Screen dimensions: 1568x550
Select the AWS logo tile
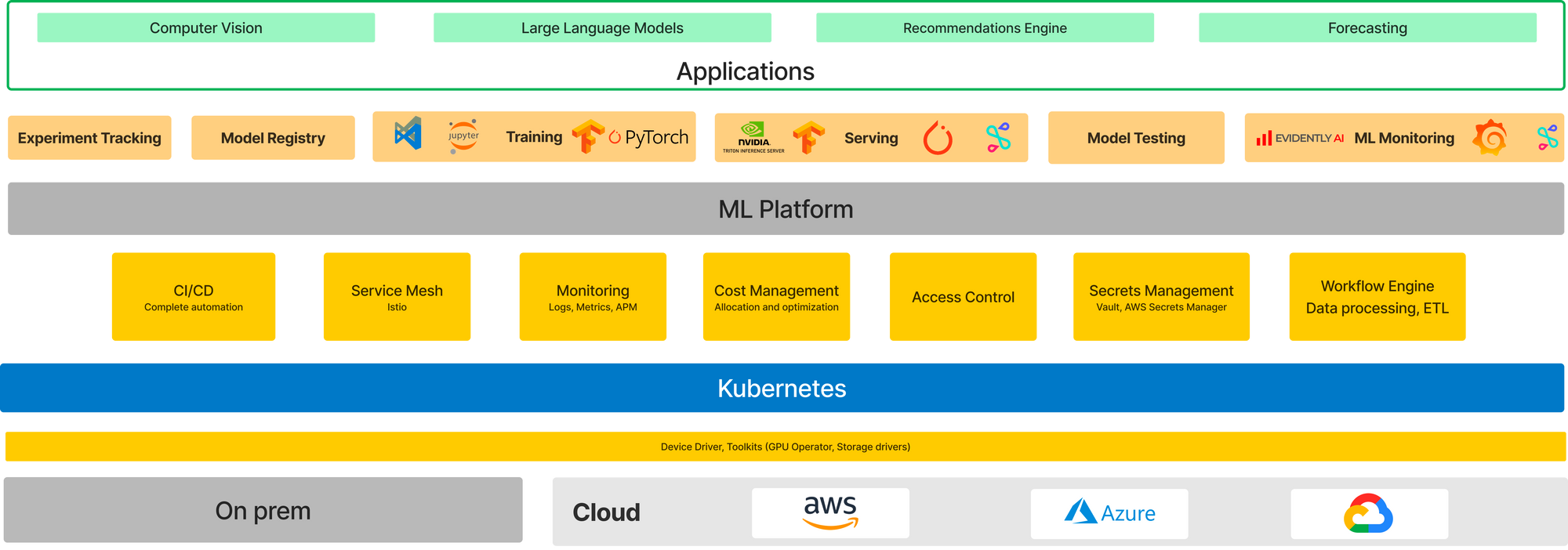pyautogui.click(x=830, y=513)
